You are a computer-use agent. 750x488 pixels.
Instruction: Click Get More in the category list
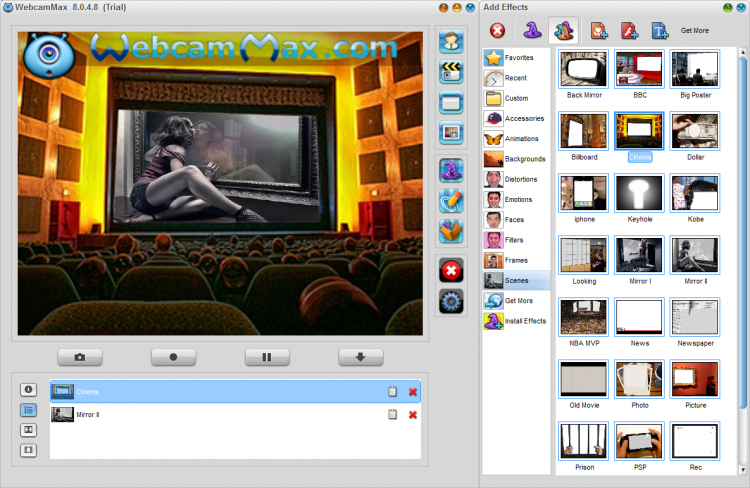[516, 300]
